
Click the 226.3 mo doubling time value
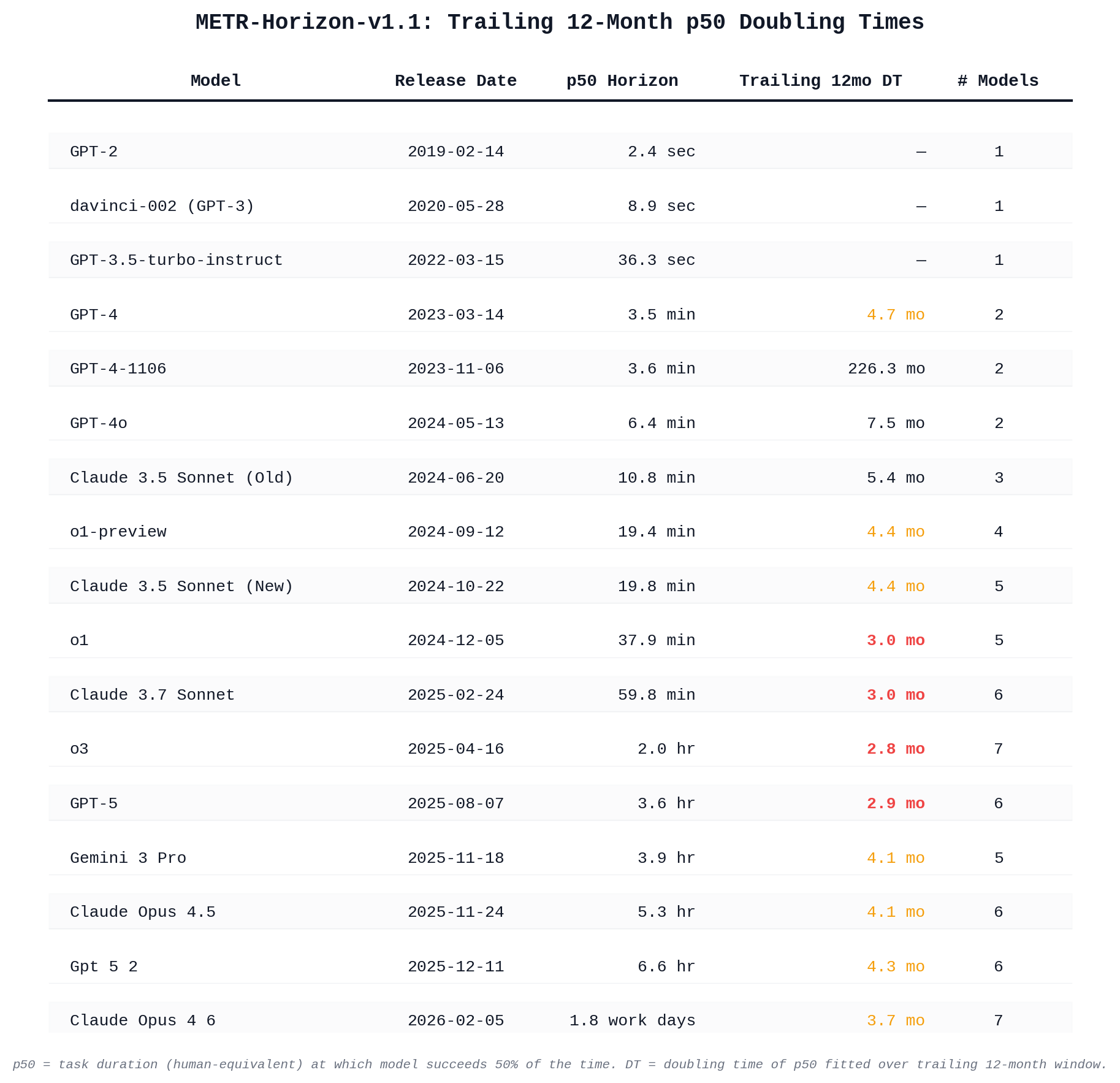(x=886, y=369)
